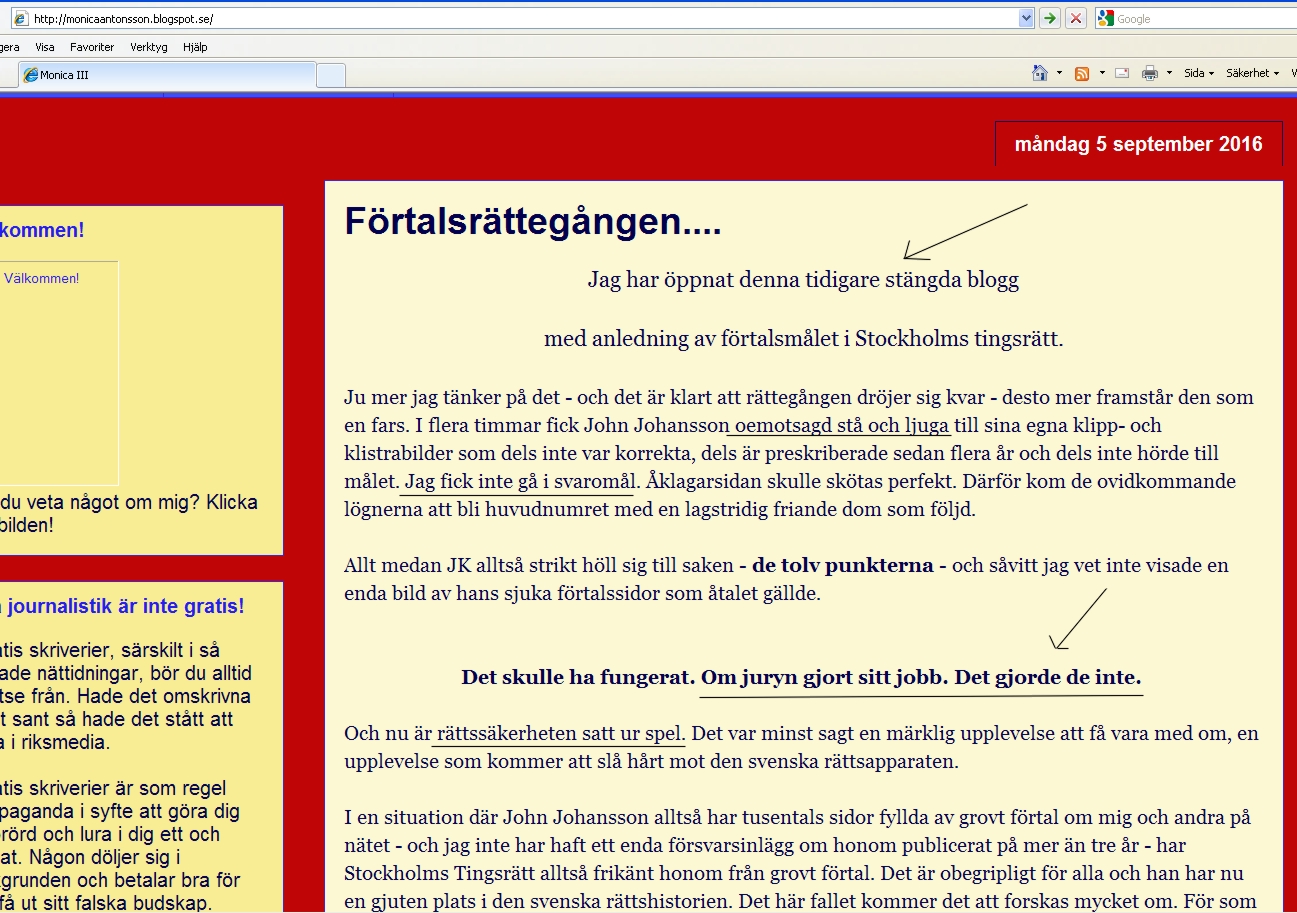
Task: Click the green Go arrow button
Action: [x=1050, y=18]
